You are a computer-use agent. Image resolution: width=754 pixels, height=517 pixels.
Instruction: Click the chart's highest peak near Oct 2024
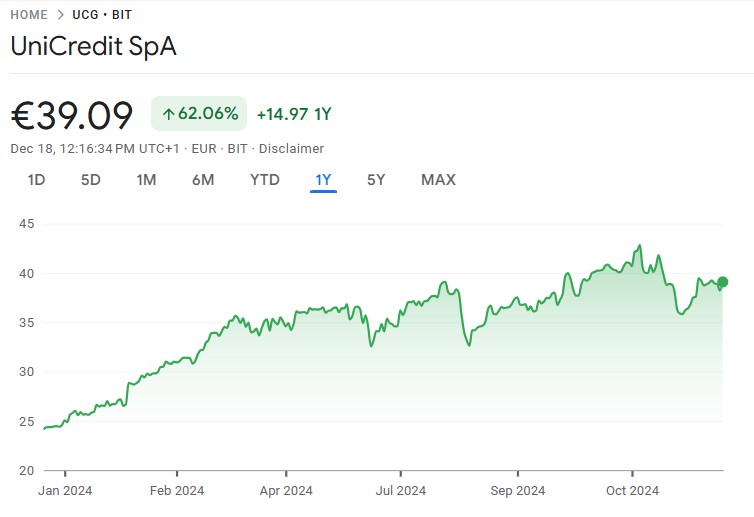639,246
